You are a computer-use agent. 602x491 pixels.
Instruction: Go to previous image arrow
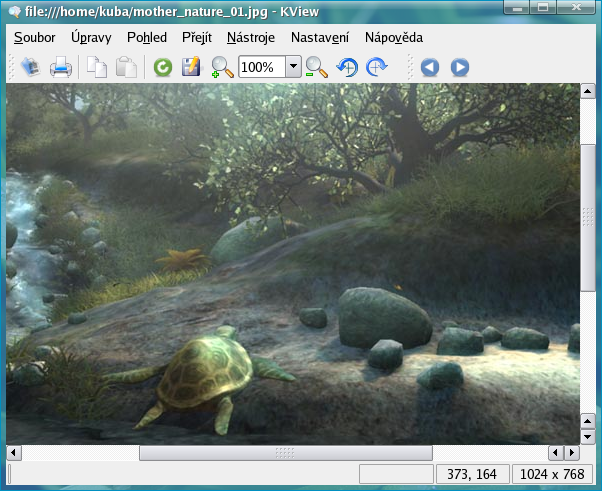point(430,67)
